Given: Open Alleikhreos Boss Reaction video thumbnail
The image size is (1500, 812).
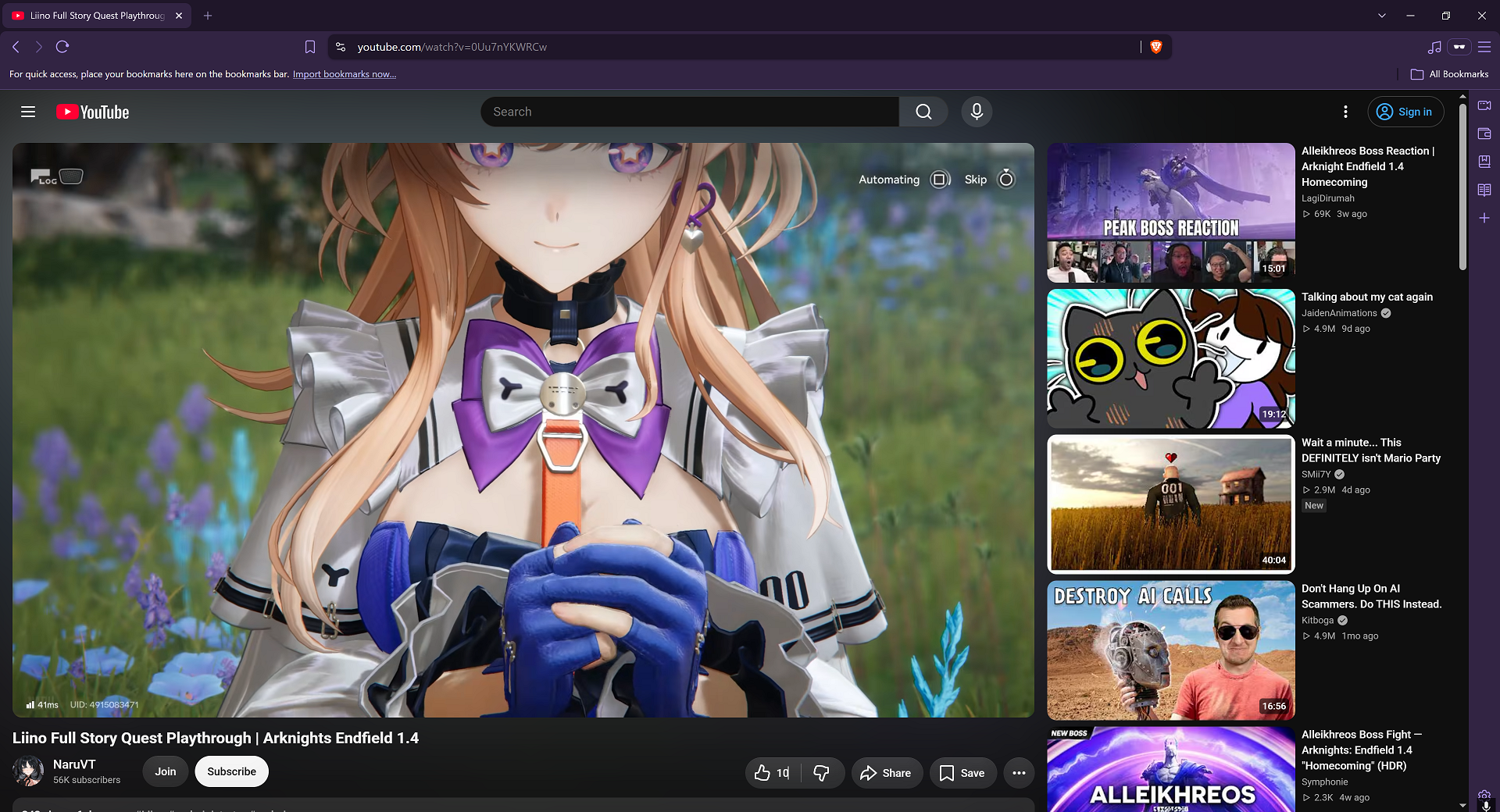Looking at the screenshot, I should click(1171, 212).
